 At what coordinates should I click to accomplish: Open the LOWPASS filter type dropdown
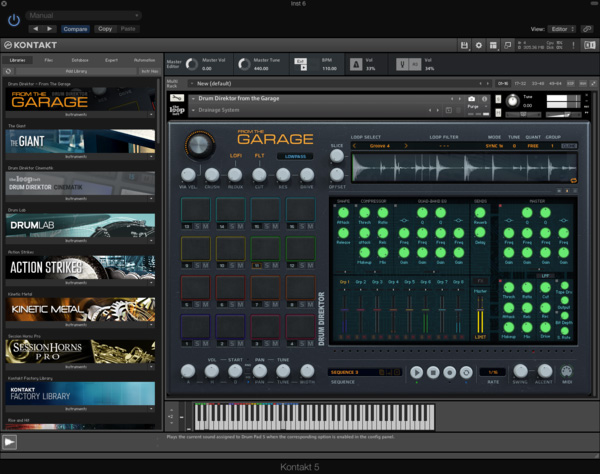(x=295, y=156)
